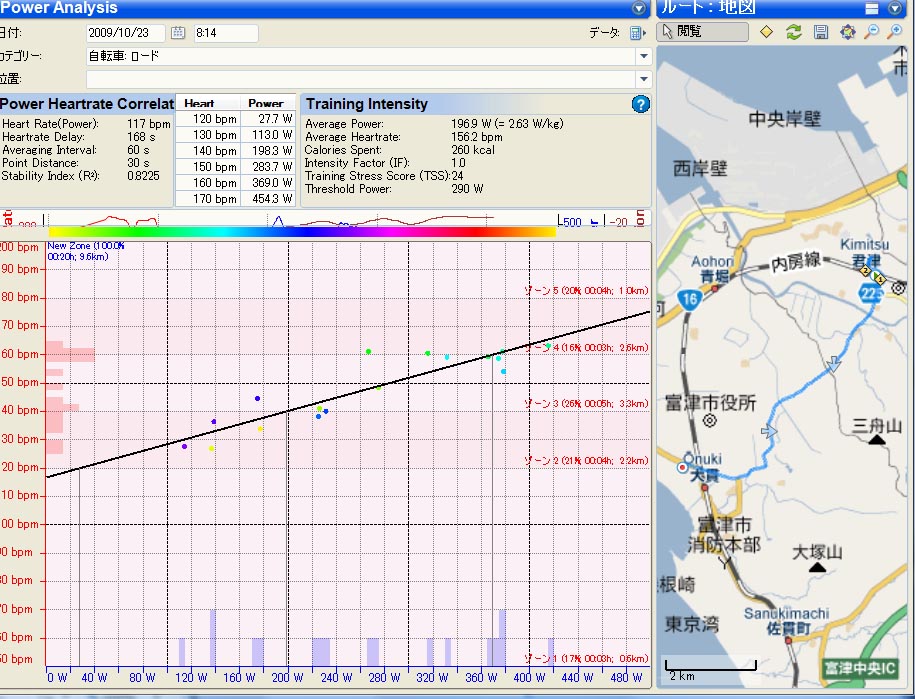Expand the category dropdown showing 自転車: ロード

click(643, 56)
